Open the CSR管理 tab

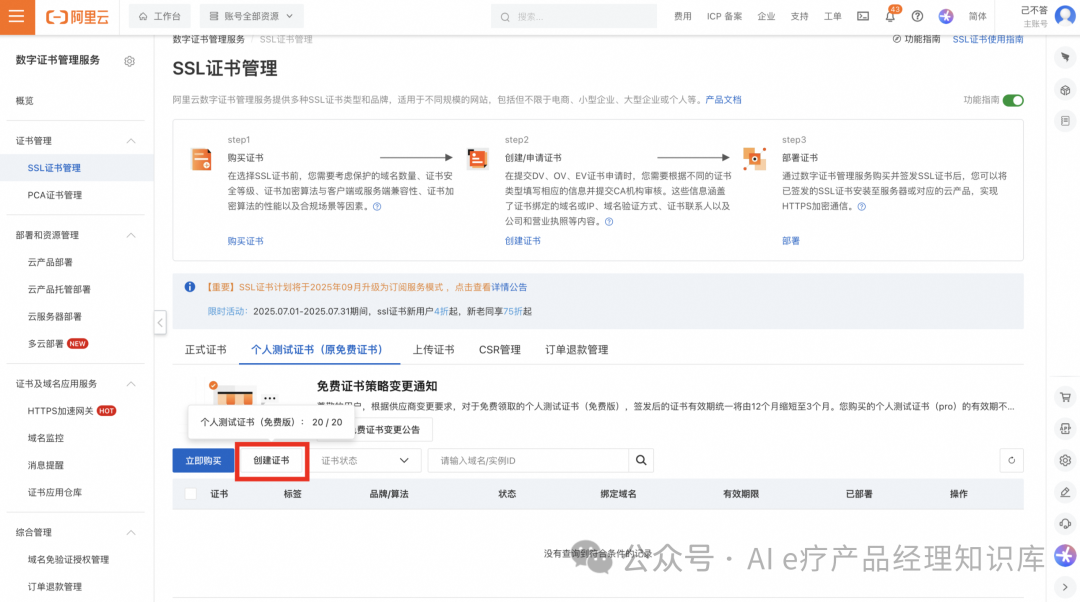pos(499,350)
